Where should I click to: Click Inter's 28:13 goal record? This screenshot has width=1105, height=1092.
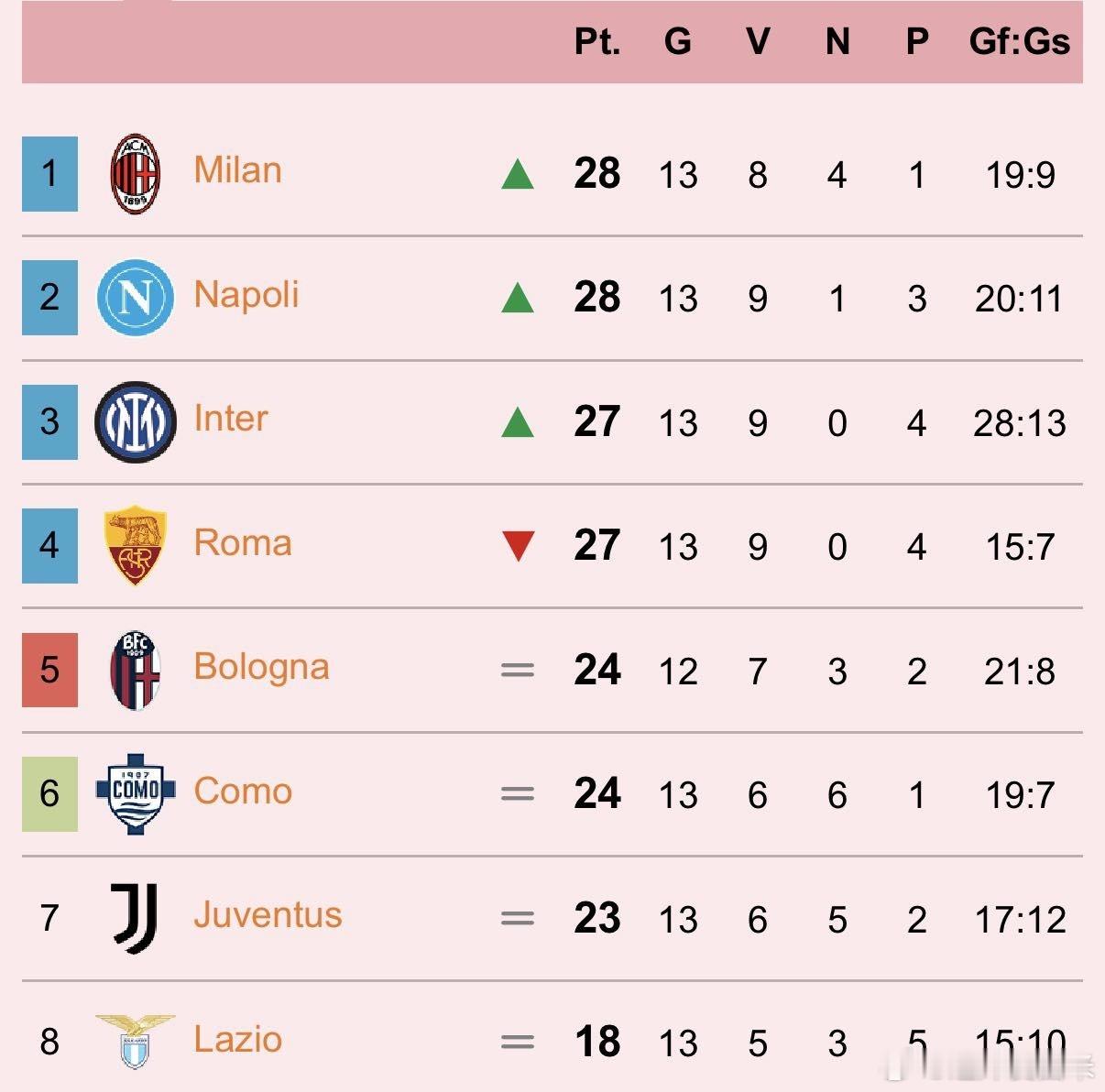pos(1019,423)
